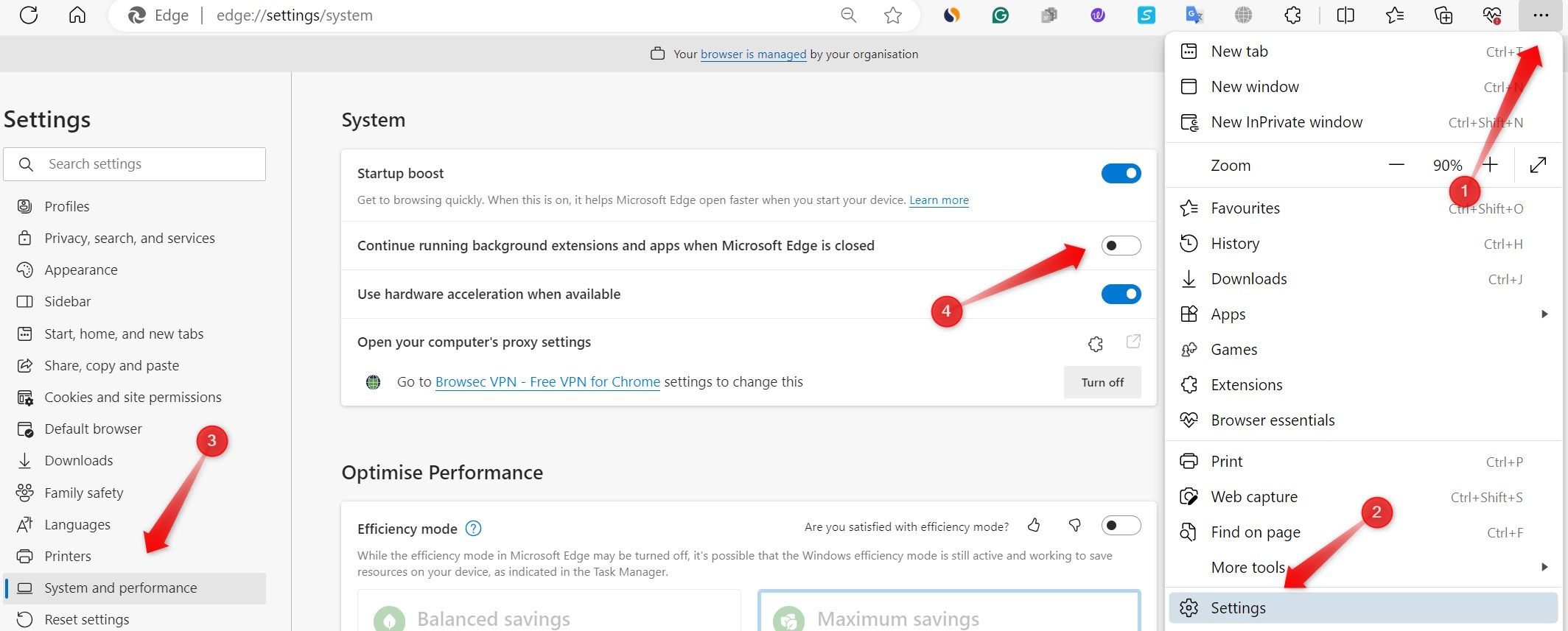This screenshot has width=1568, height=631.
Task: Open proxy settings external link icon
Action: tap(1134, 342)
